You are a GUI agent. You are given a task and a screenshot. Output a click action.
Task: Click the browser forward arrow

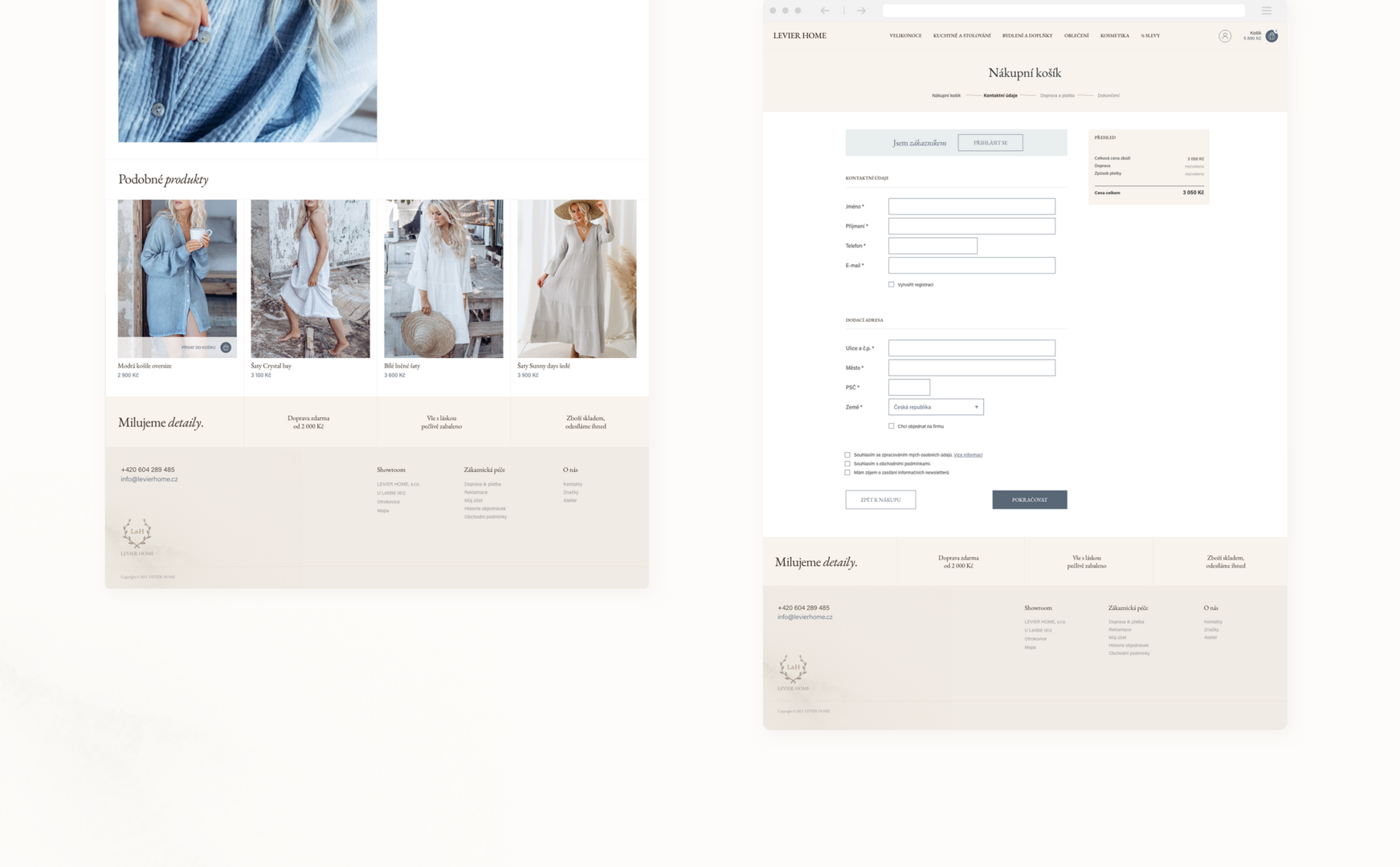[861, 11]
